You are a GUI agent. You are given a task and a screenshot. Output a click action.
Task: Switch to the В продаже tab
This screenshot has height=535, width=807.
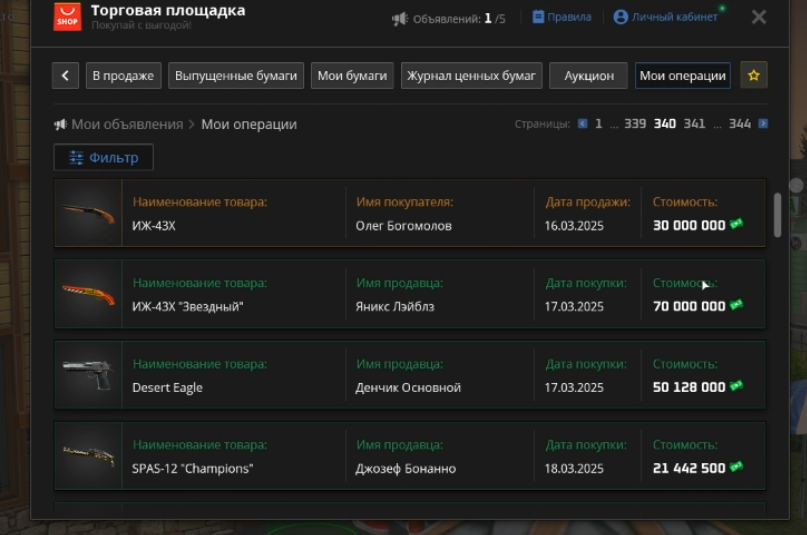pyautogui.click(x=125, y=76)
